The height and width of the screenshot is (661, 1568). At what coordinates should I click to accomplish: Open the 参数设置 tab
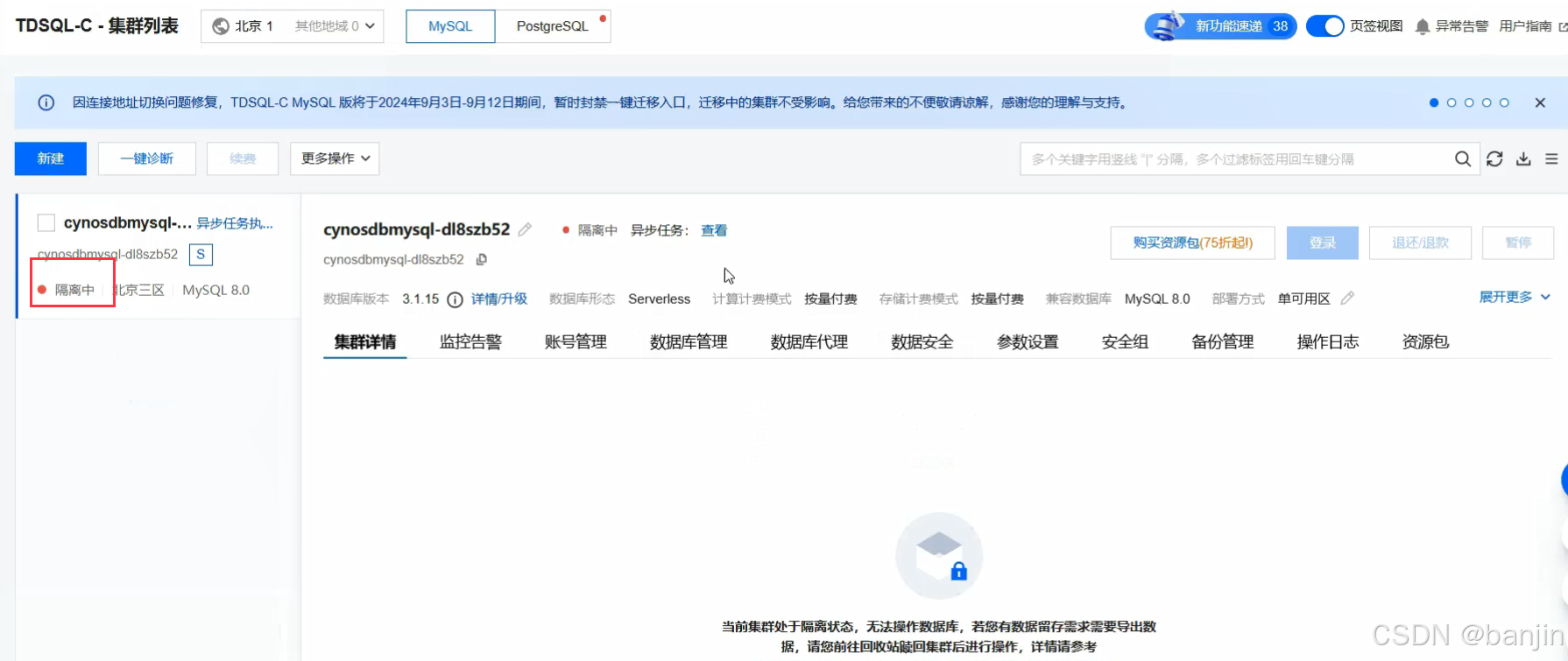1028,342
